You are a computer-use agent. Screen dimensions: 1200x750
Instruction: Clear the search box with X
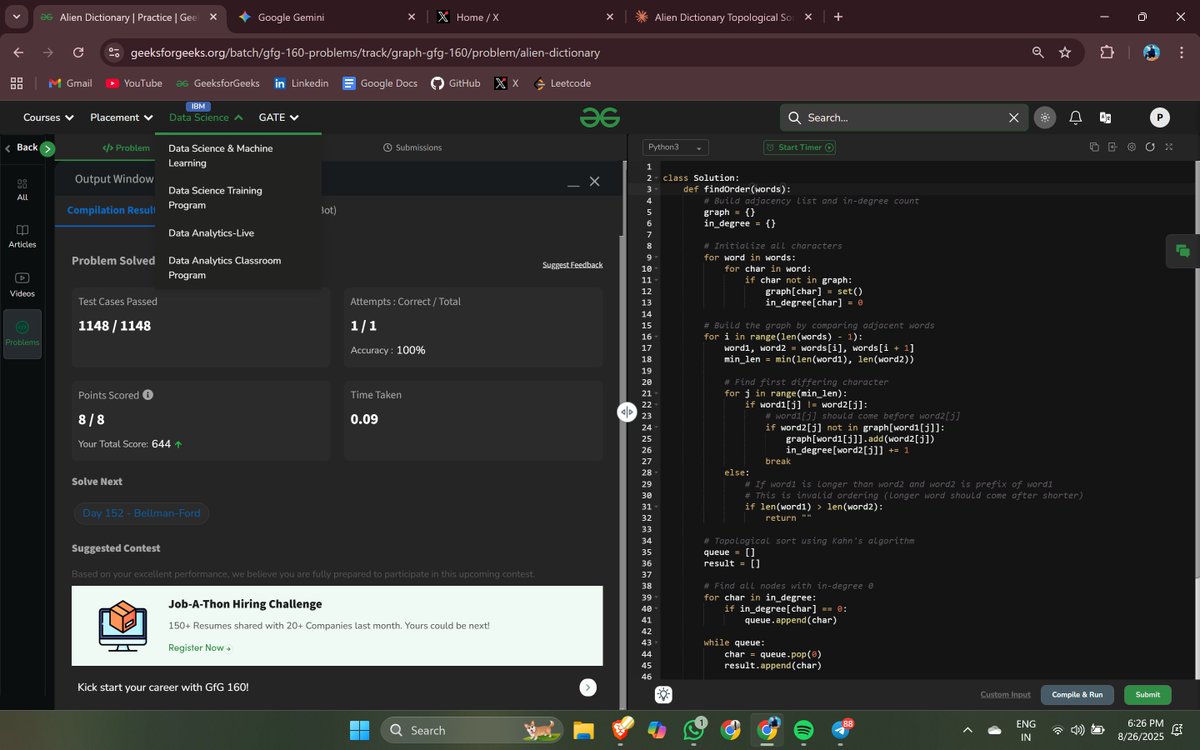tap(1014, 118)
